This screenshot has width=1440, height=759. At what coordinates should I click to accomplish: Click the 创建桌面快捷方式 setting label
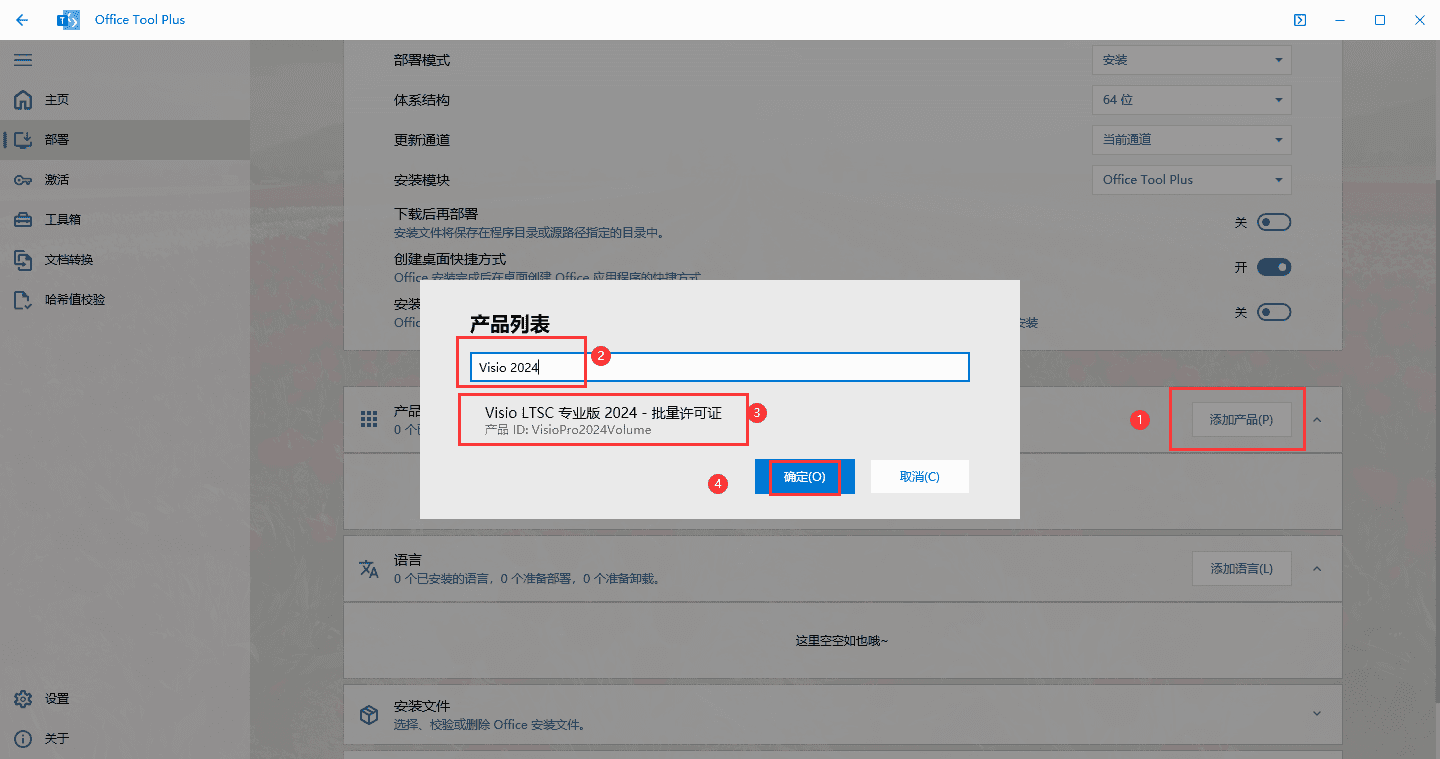point(450,259)
